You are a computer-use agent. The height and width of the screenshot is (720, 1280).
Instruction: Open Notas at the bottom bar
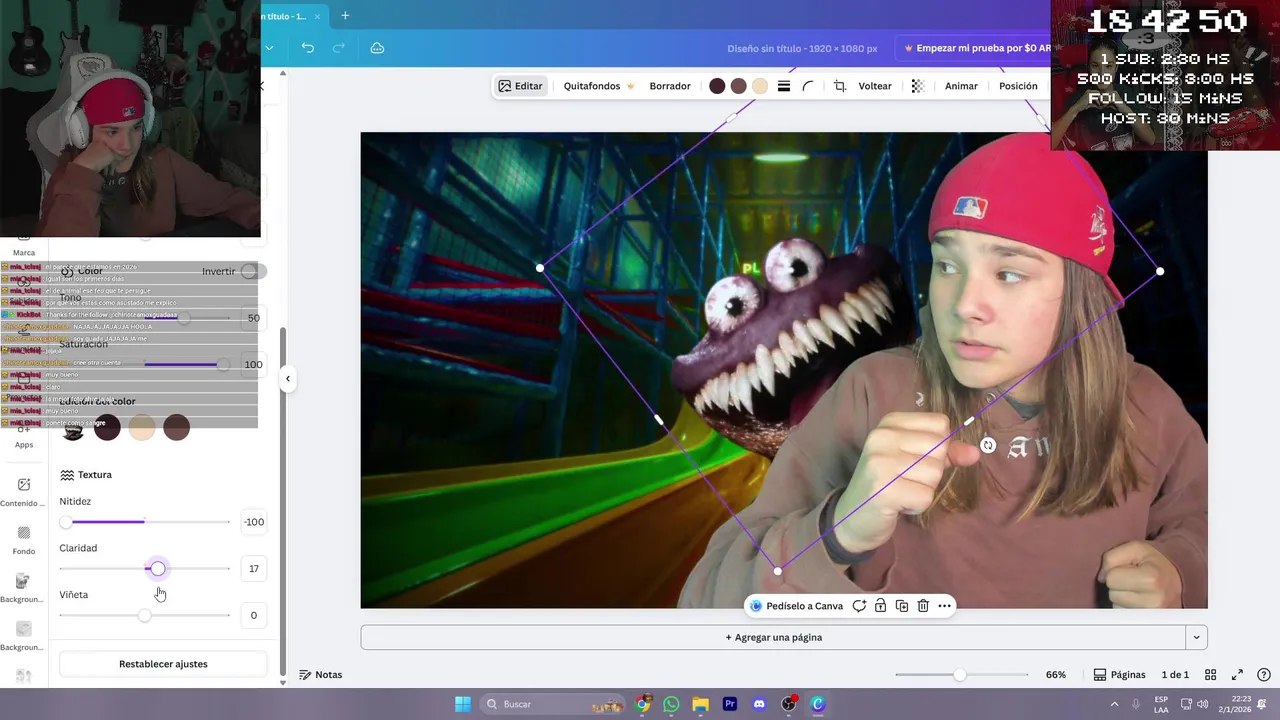[x=320, y=675]
